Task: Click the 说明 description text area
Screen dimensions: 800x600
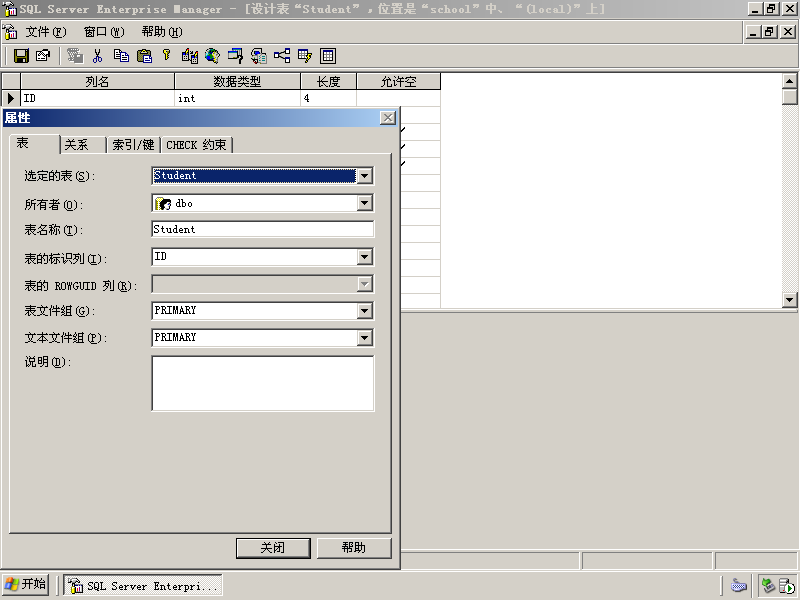Action: [263, 383]
